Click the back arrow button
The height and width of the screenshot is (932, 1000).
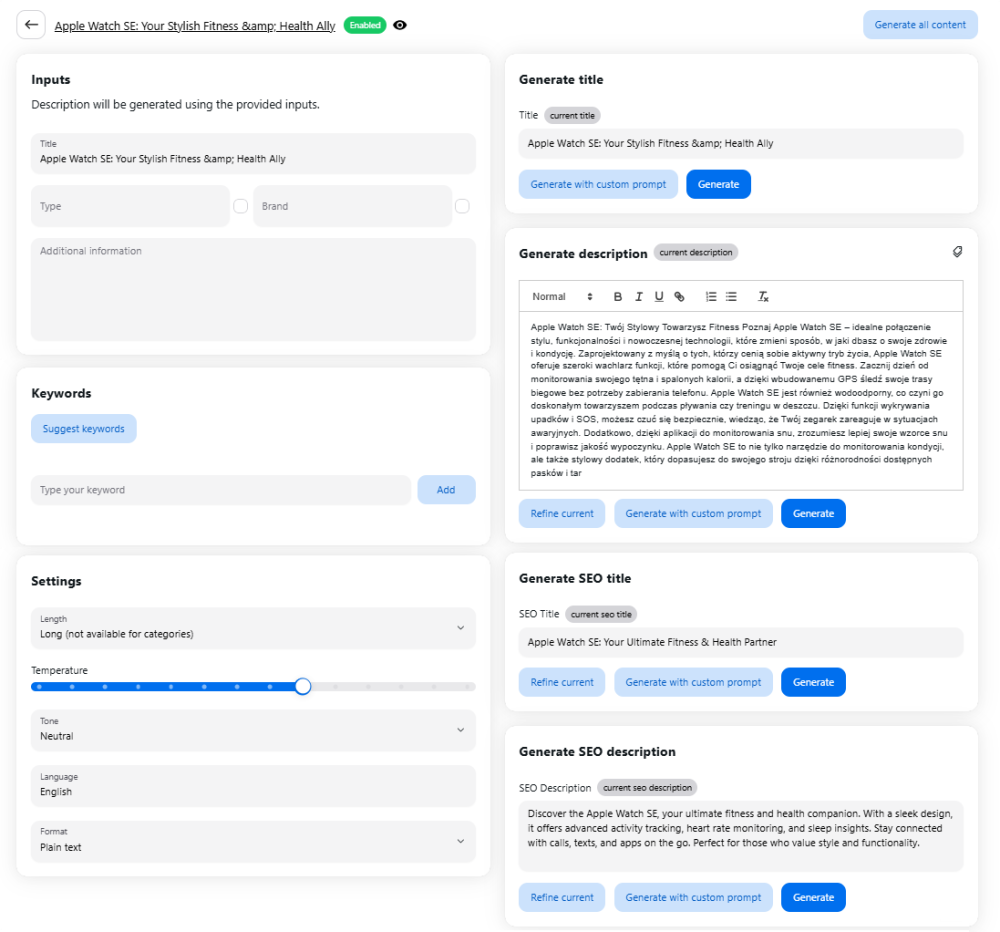(31, 25)
